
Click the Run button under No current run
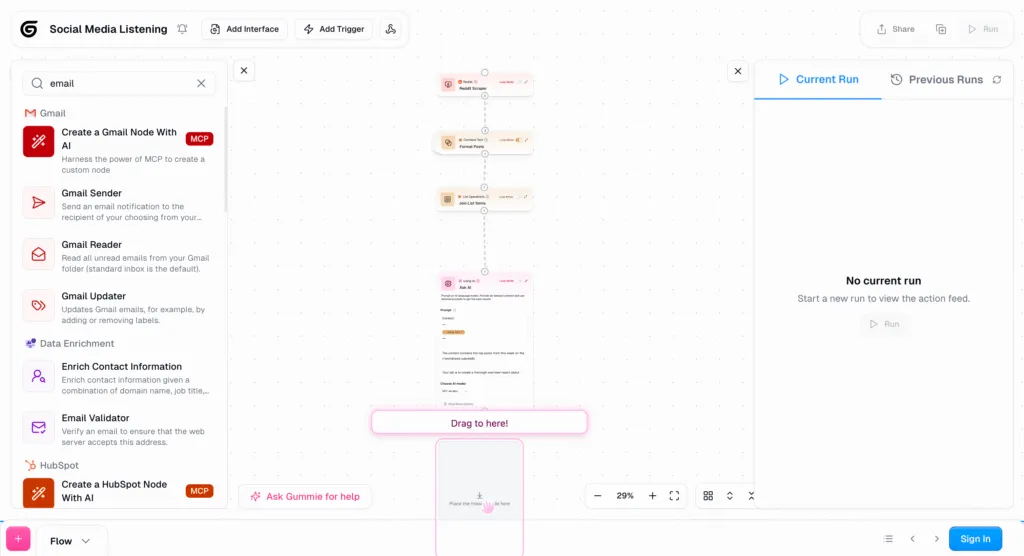point(884,324)
